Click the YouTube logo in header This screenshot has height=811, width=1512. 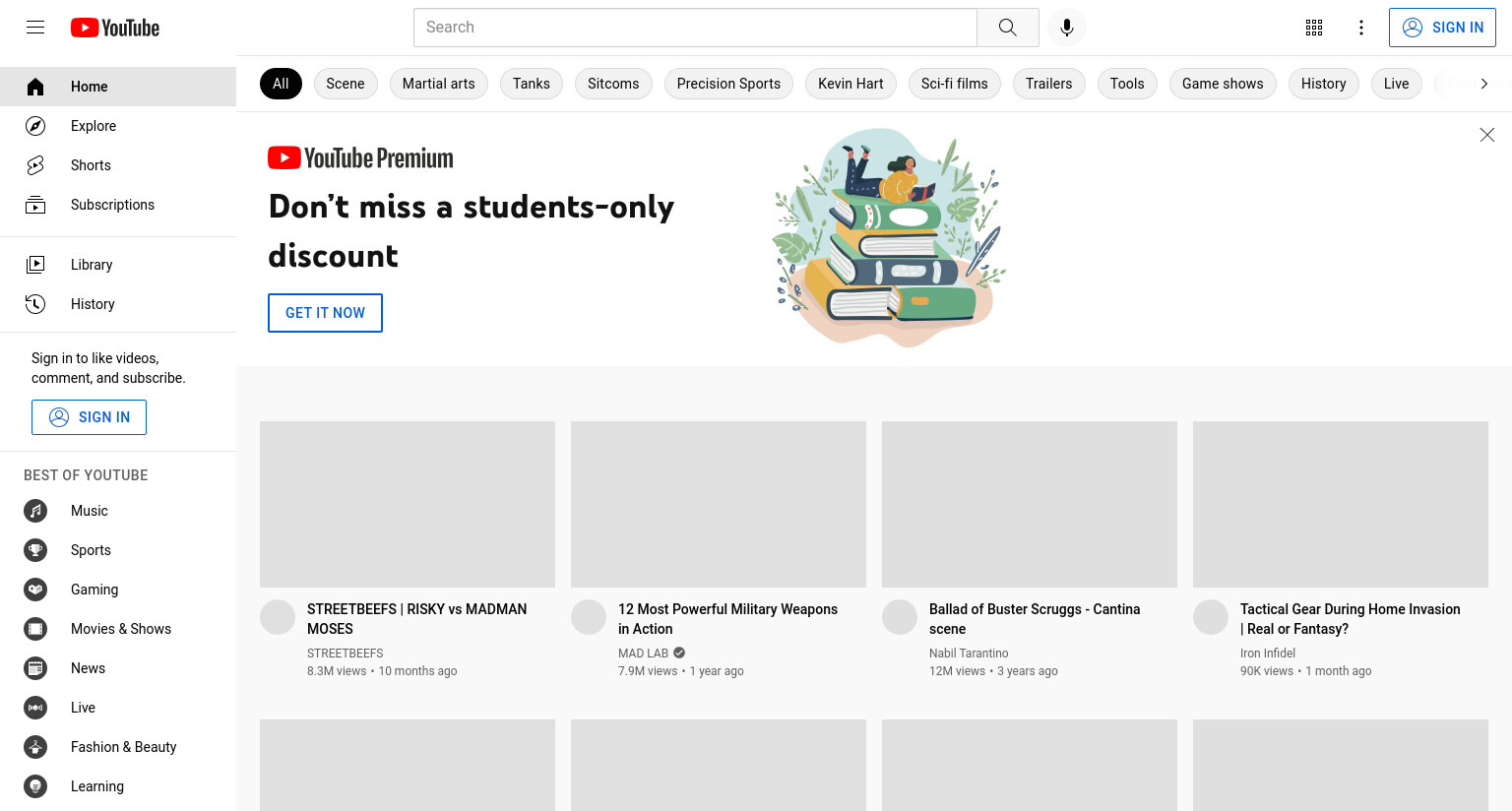pyautogui.click(x=115, y=28)
